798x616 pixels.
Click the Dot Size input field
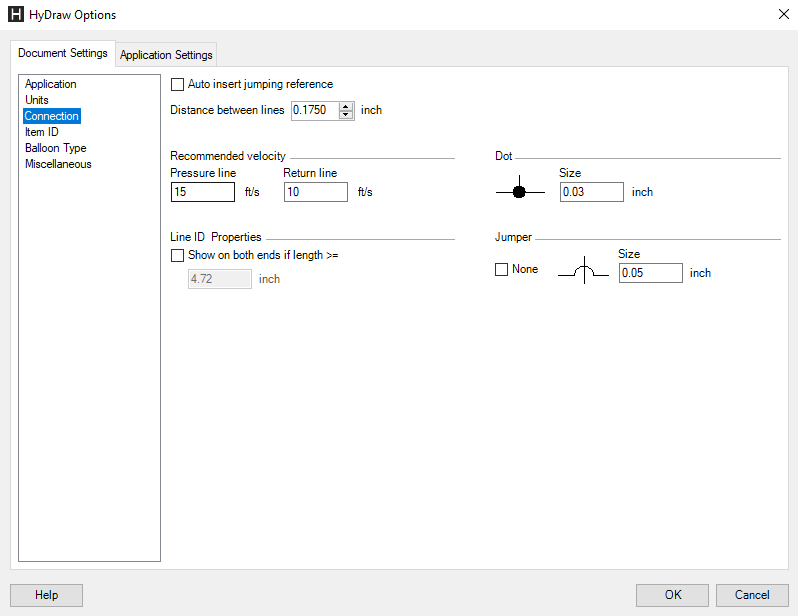pyautogui.click(x=591, y=192)
